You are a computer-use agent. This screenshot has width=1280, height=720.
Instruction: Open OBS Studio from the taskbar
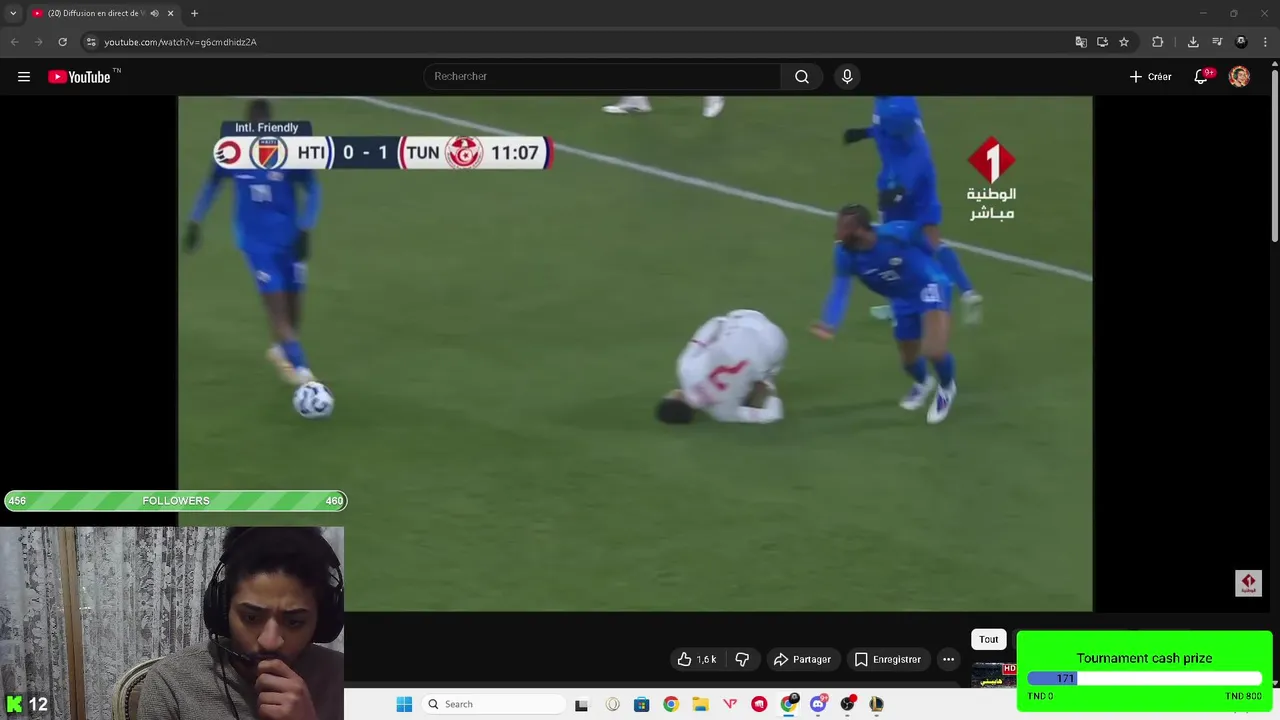coord(847,704)
